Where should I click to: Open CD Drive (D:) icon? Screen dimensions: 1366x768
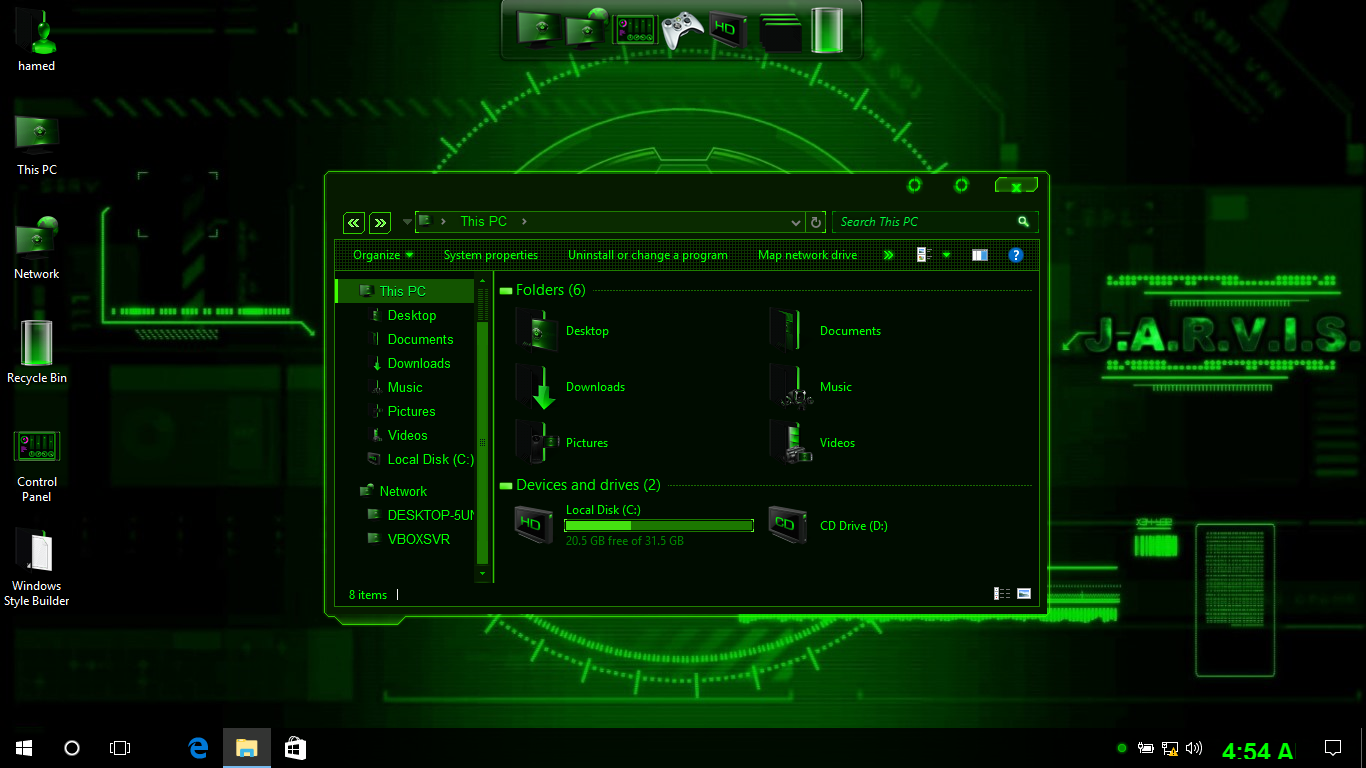pos(787,525)
